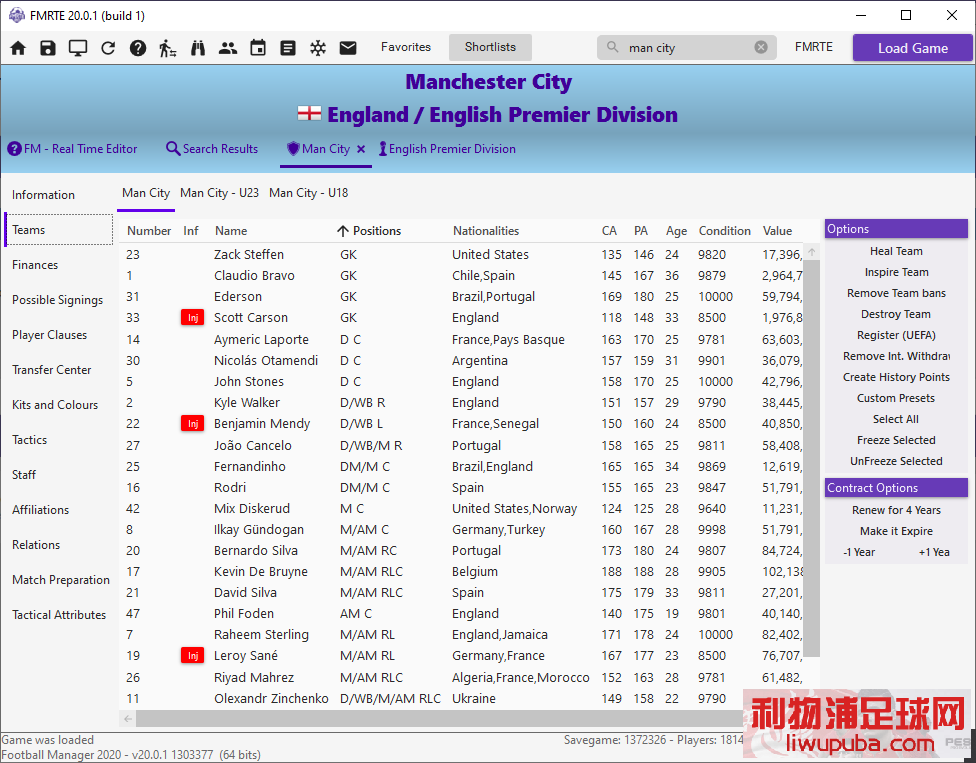Open Custom Presets option
The height and width of the screenshot is (763, 976).
click(896, 398)
